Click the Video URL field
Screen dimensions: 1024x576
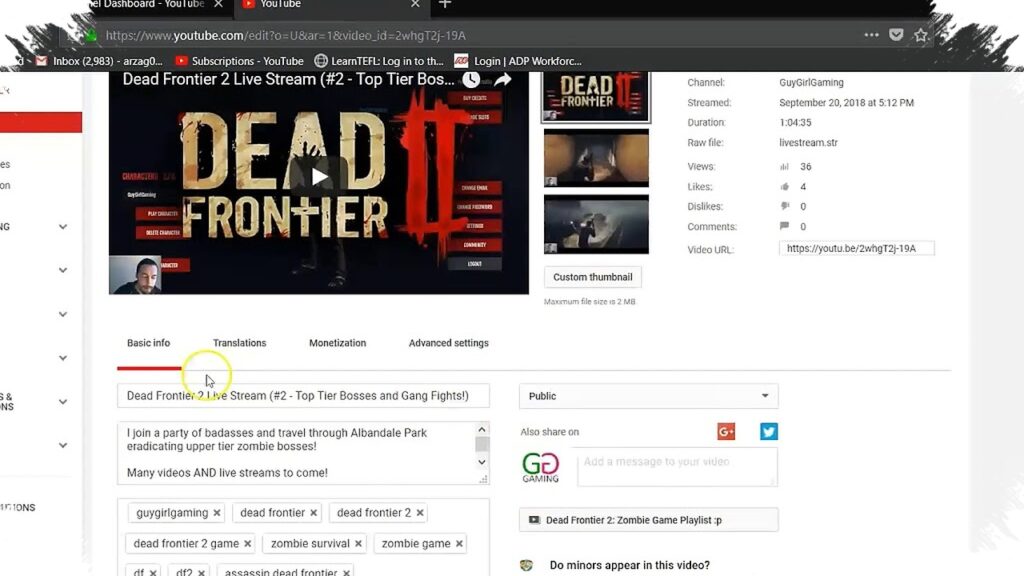pyautogui.click(x=856, y=248)
